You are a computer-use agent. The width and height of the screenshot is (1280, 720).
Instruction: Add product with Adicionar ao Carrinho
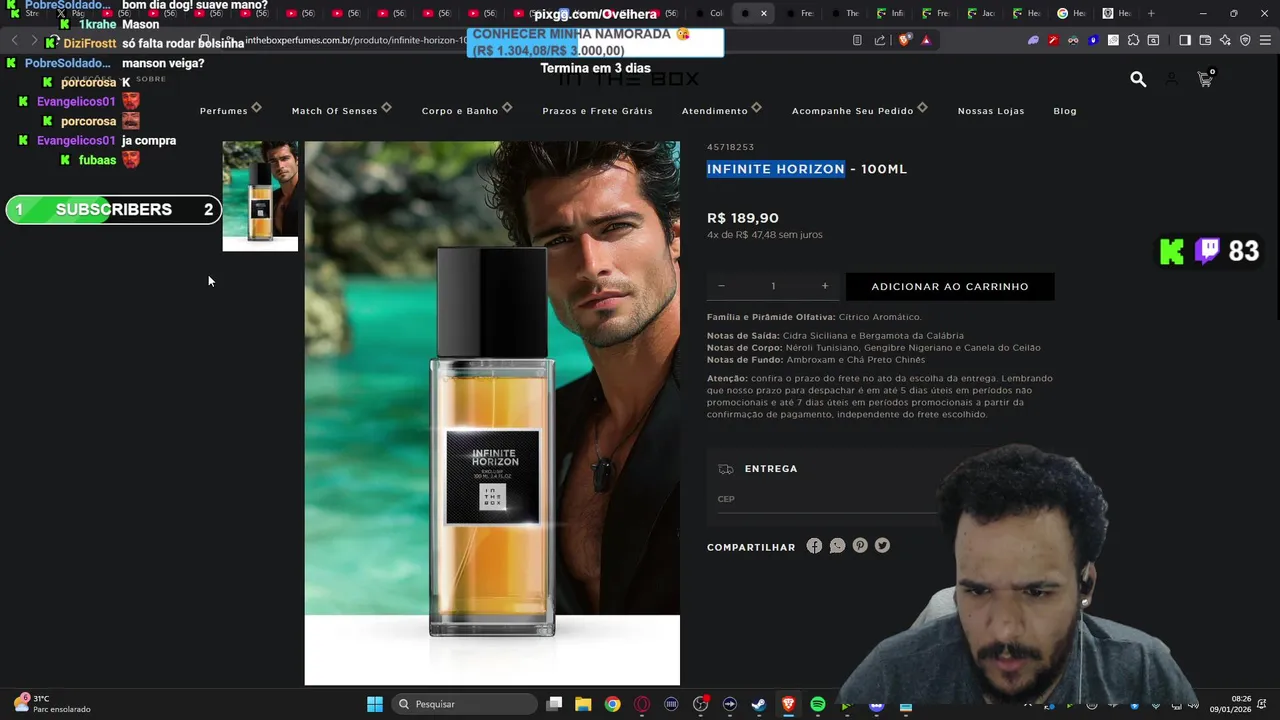[x=950, y=286]
